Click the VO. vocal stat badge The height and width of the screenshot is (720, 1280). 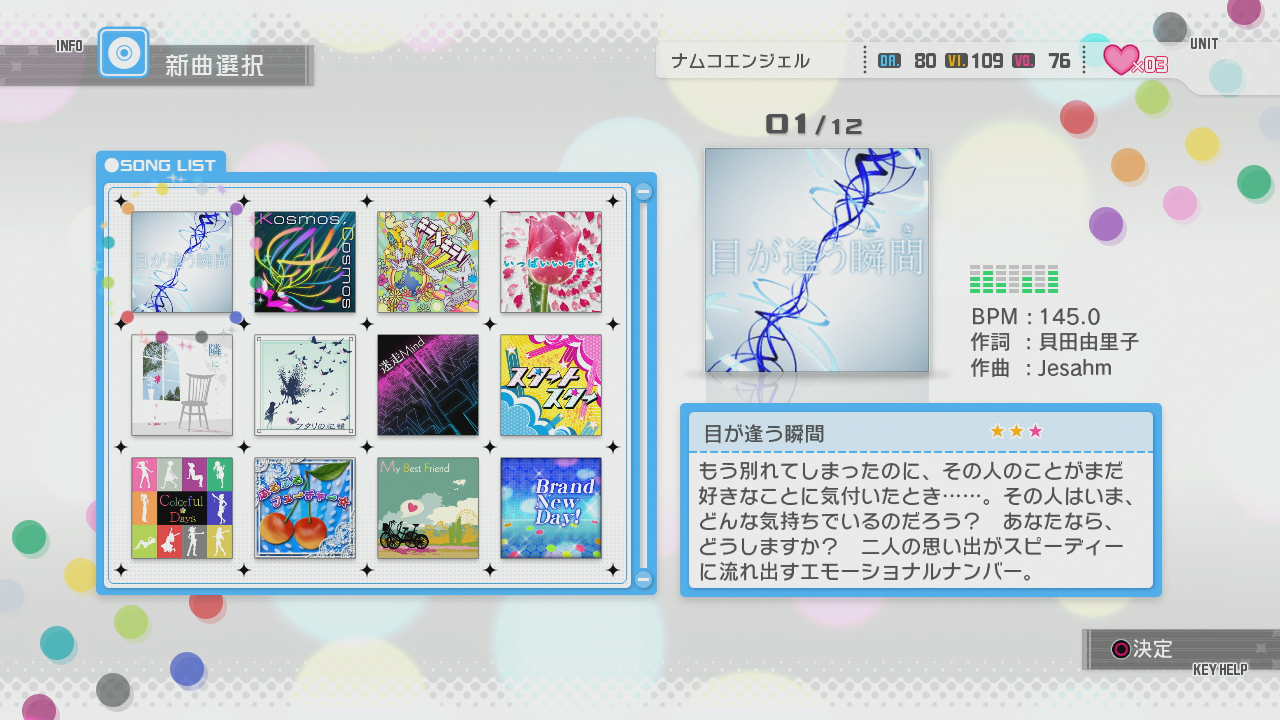[1023, 61]
